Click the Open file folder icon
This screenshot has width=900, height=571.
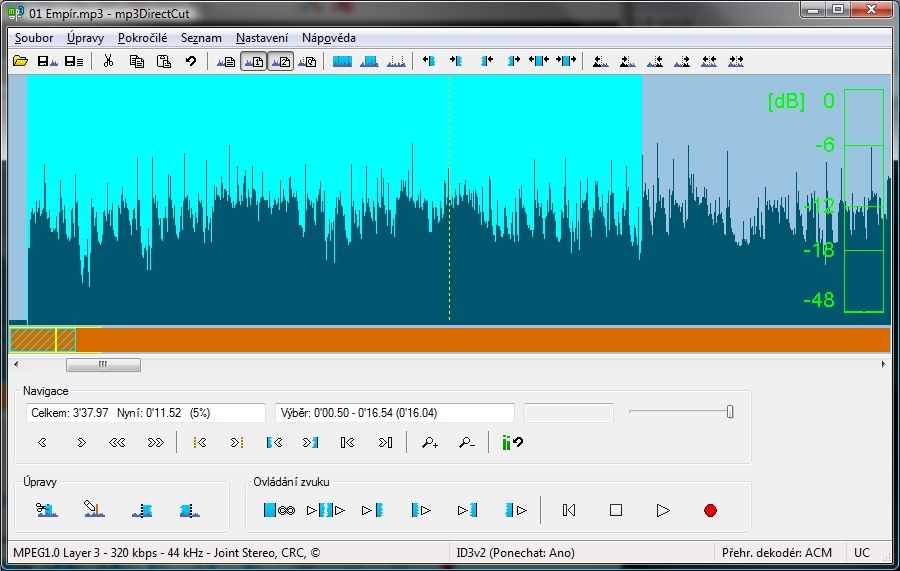19,61
